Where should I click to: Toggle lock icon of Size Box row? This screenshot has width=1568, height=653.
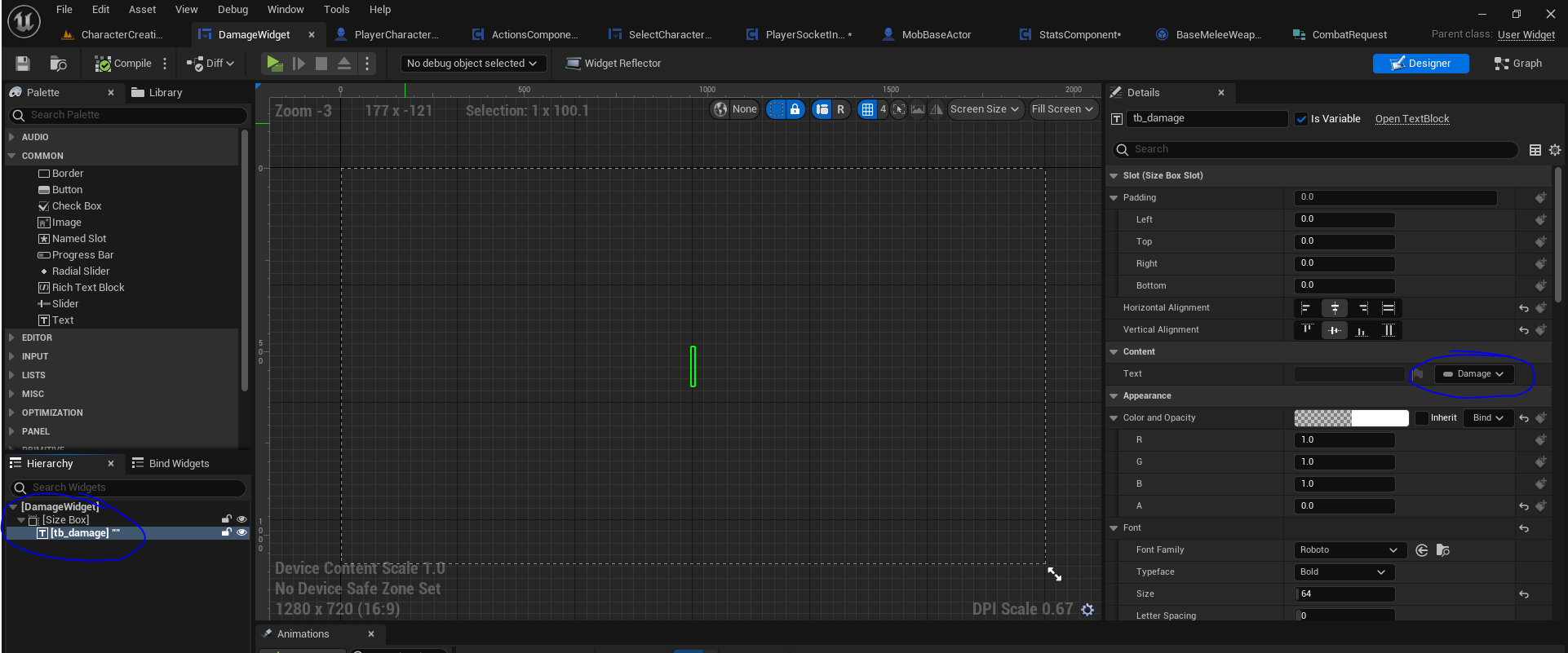pos(227,518)
